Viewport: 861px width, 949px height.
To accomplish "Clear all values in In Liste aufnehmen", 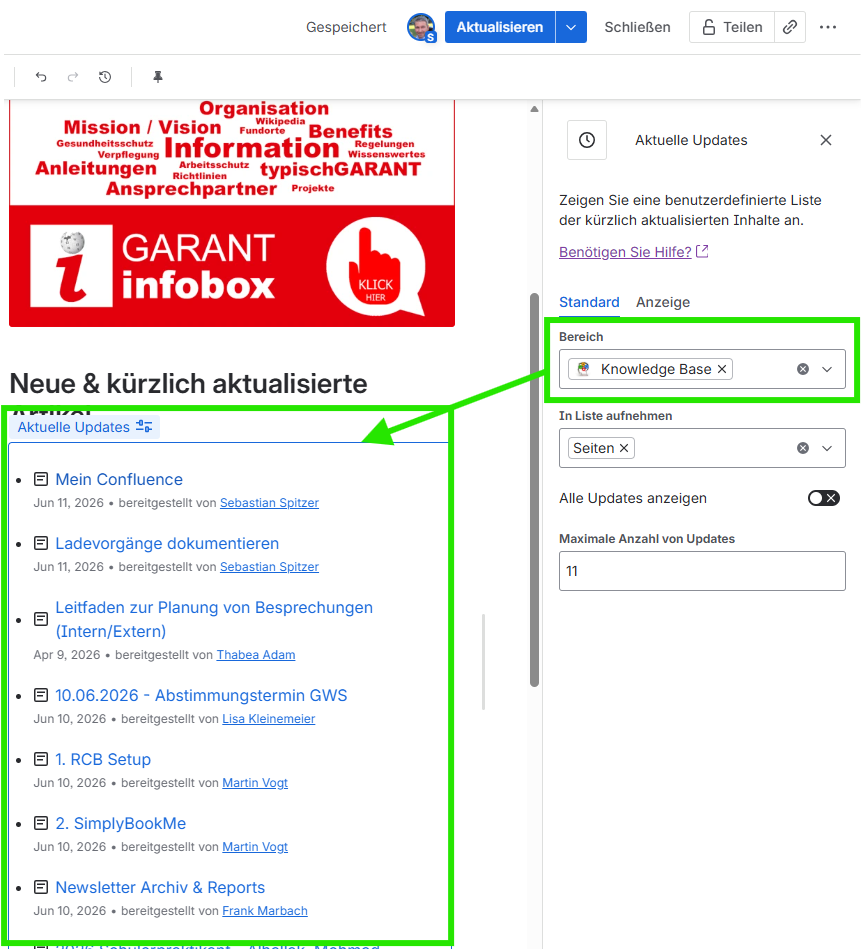I will click(x=803, y=448).
